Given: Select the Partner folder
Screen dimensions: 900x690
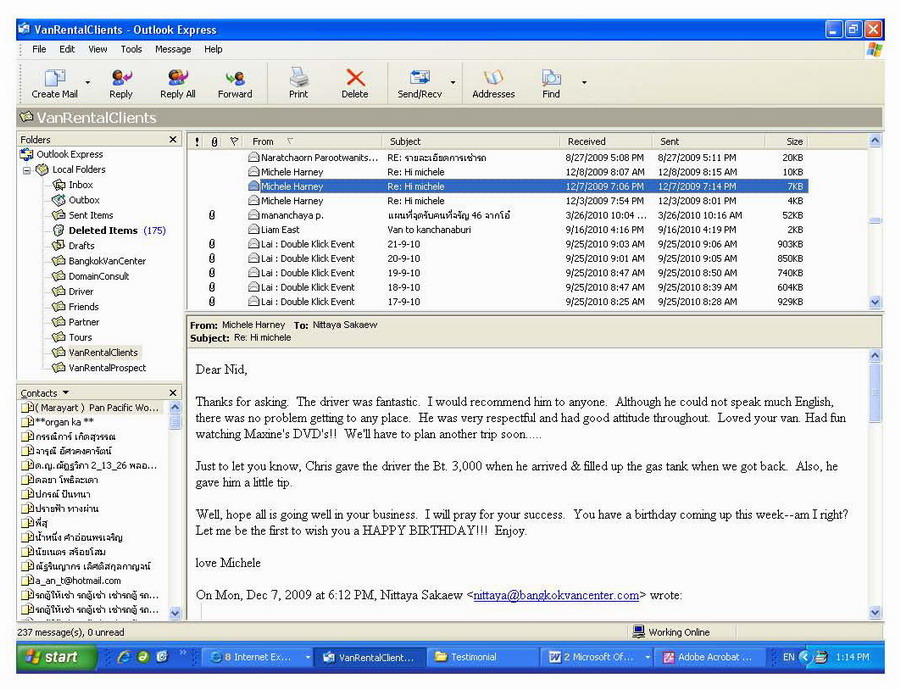Looking at the screenshot, I should 76,323.
